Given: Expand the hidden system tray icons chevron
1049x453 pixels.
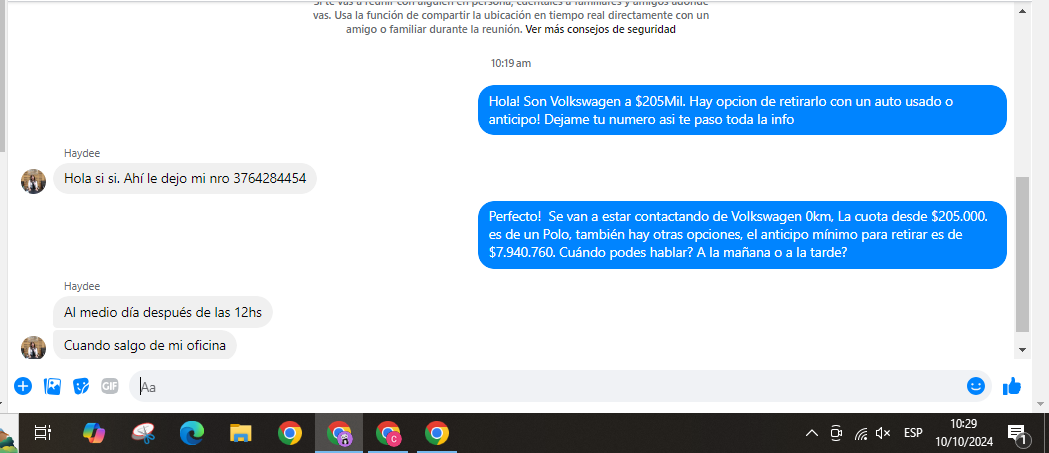Looking at the screenshot, I should pyautogui.click(x=812, y=433).
